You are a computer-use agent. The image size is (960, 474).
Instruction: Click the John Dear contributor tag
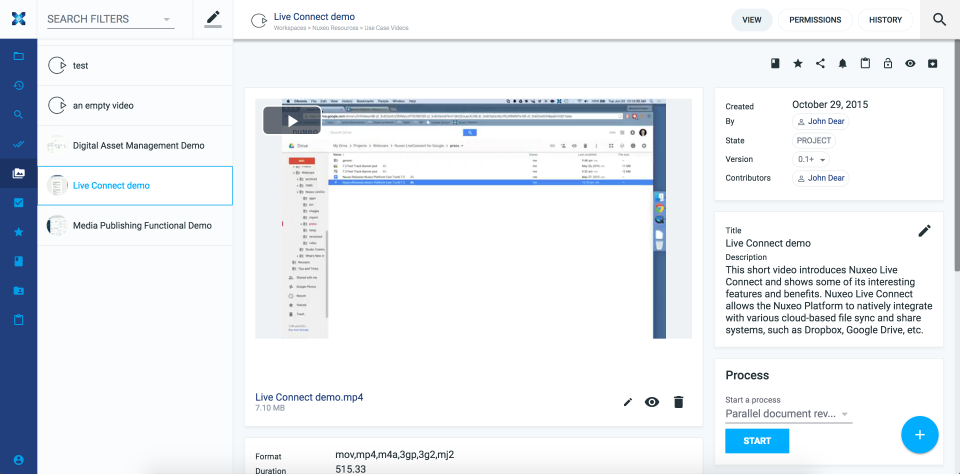point(820,178)
